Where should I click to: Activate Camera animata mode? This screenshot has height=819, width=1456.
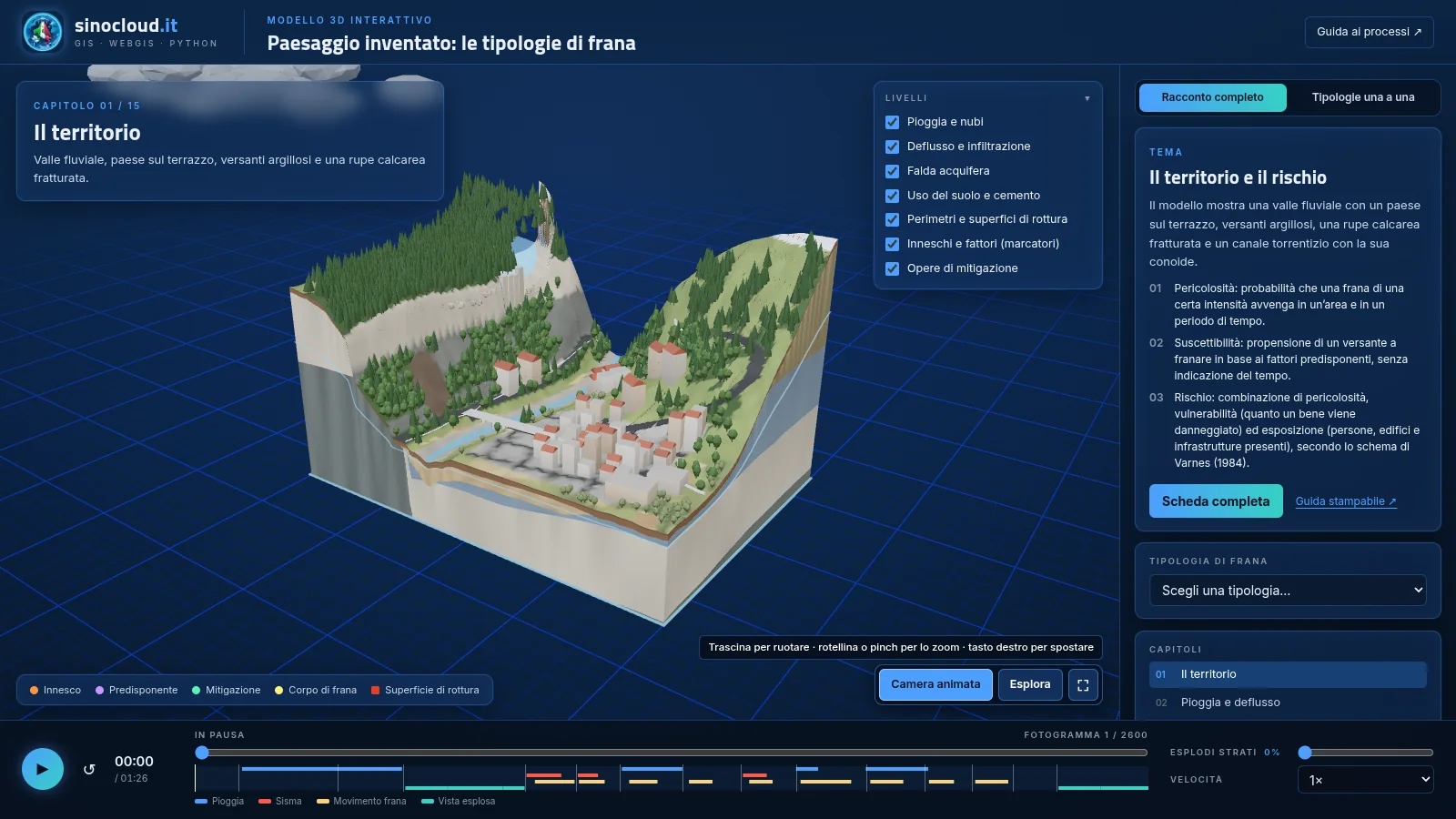click(x=935, y=684)
